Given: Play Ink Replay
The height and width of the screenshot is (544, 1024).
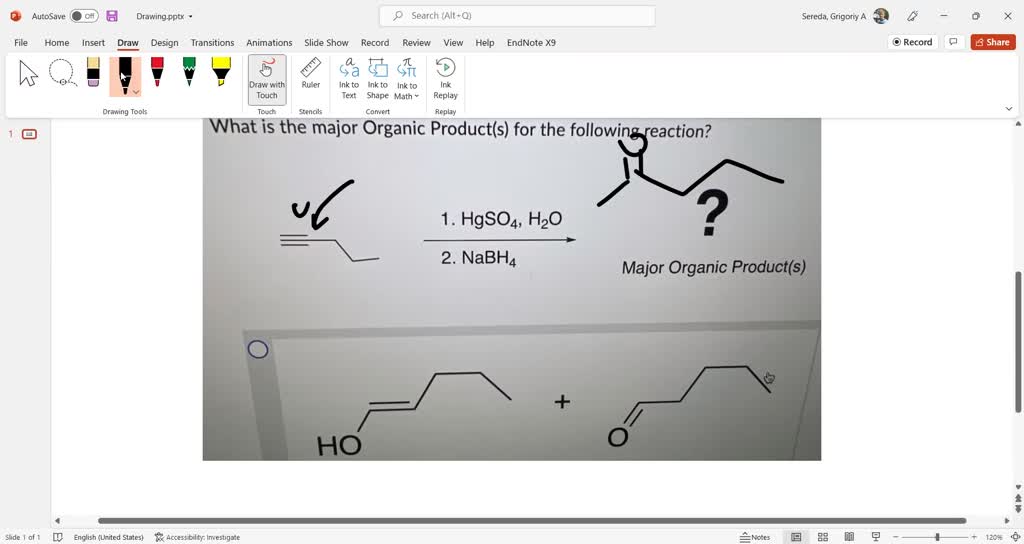Looking at the screenshot, I should coord(445,78).
